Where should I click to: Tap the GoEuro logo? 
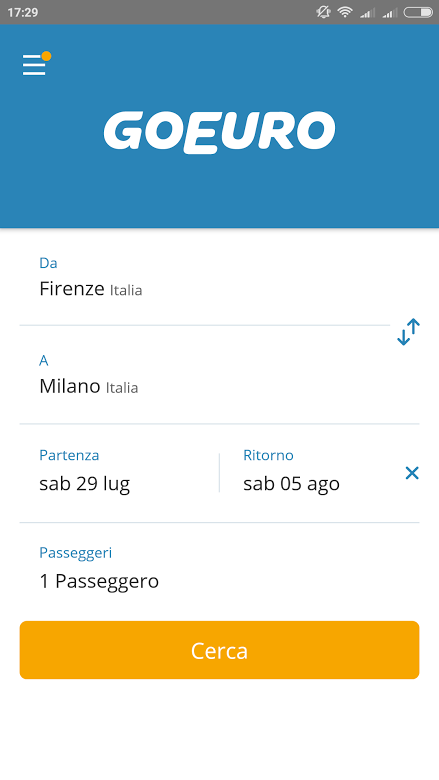[x=219, y=132]
